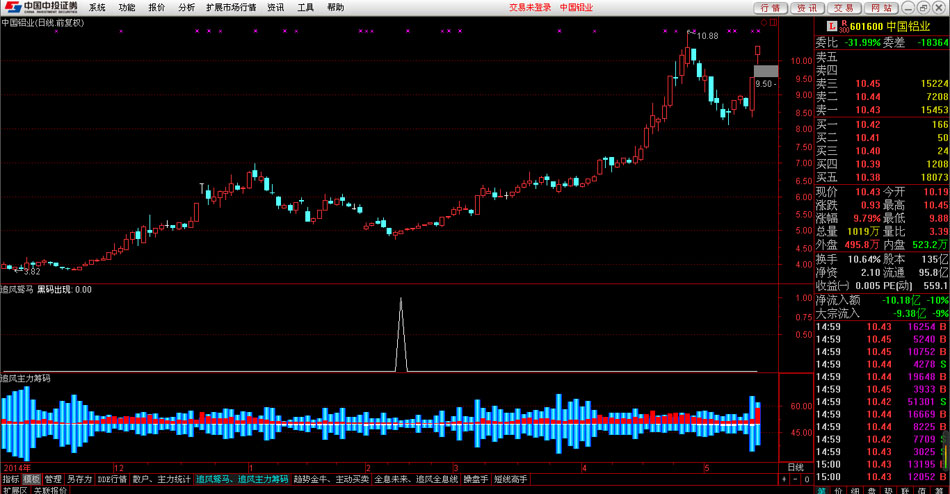Click the R300 marker icon

point(843,26)
